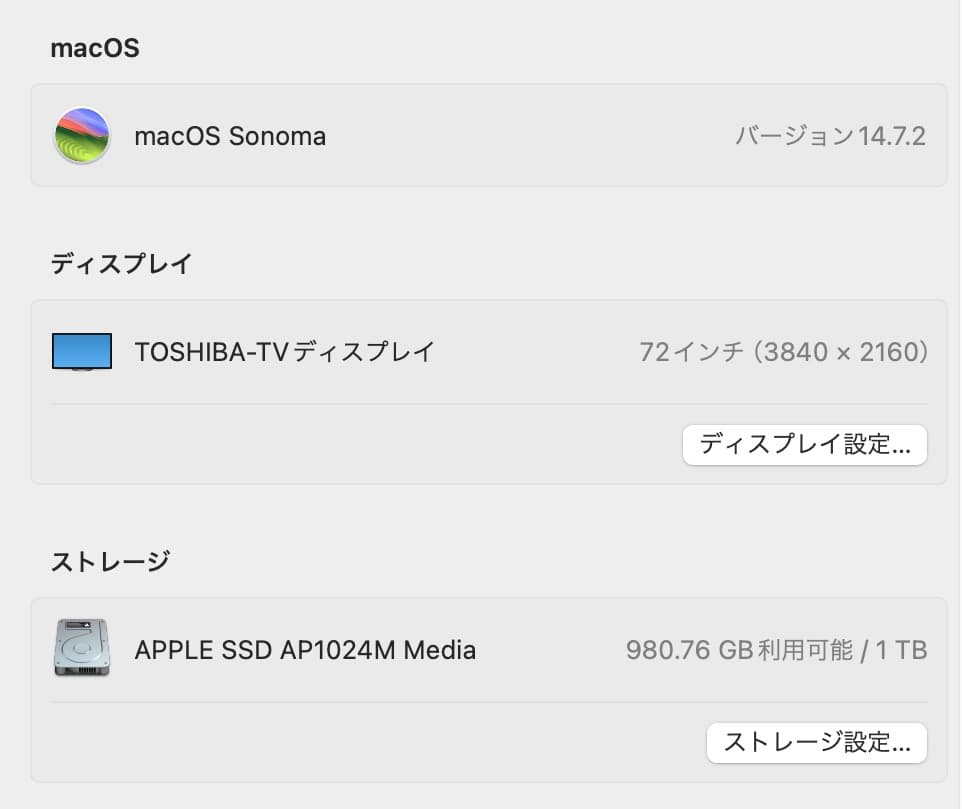Click the macOS Sonoma name label
This screenshot has width=962, height=809.
pos(230,136)
